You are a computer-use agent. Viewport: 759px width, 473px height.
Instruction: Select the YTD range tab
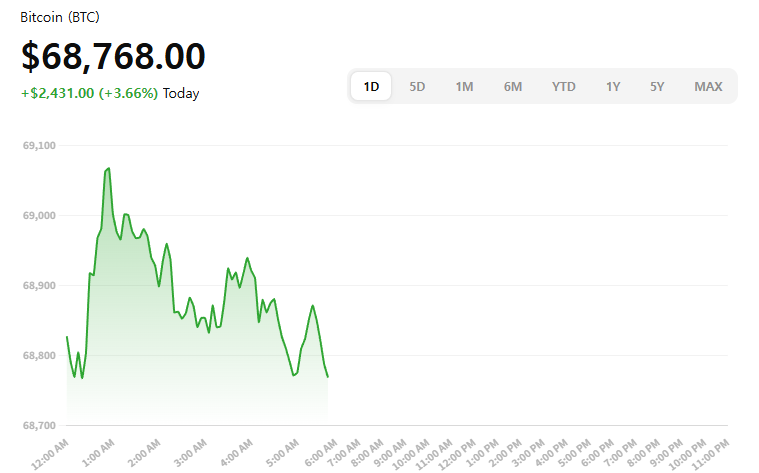(563, 86)
